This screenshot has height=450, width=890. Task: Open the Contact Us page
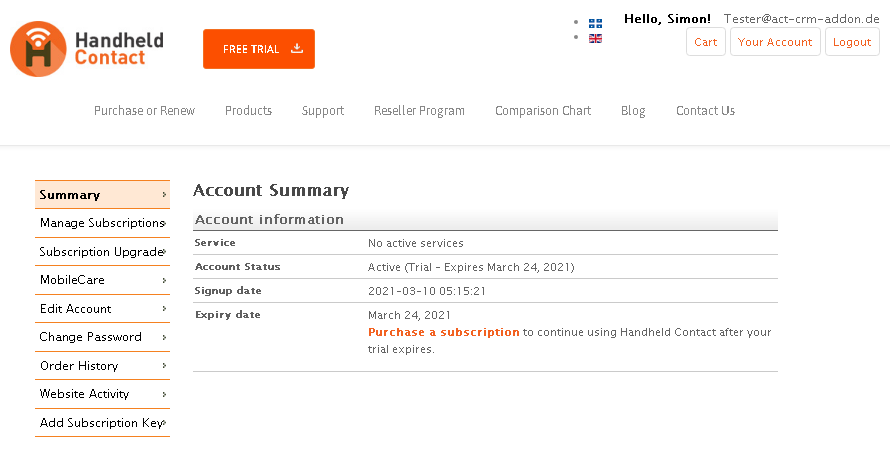705,111
